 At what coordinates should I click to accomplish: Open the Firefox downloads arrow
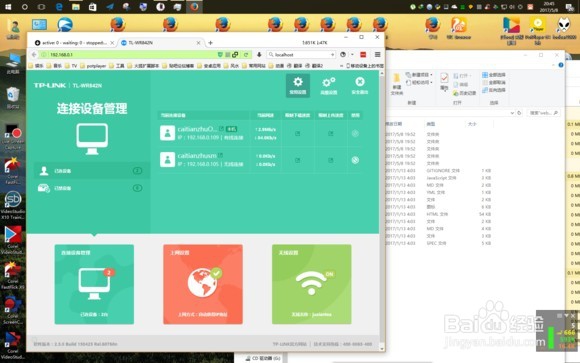coord(259,54)
